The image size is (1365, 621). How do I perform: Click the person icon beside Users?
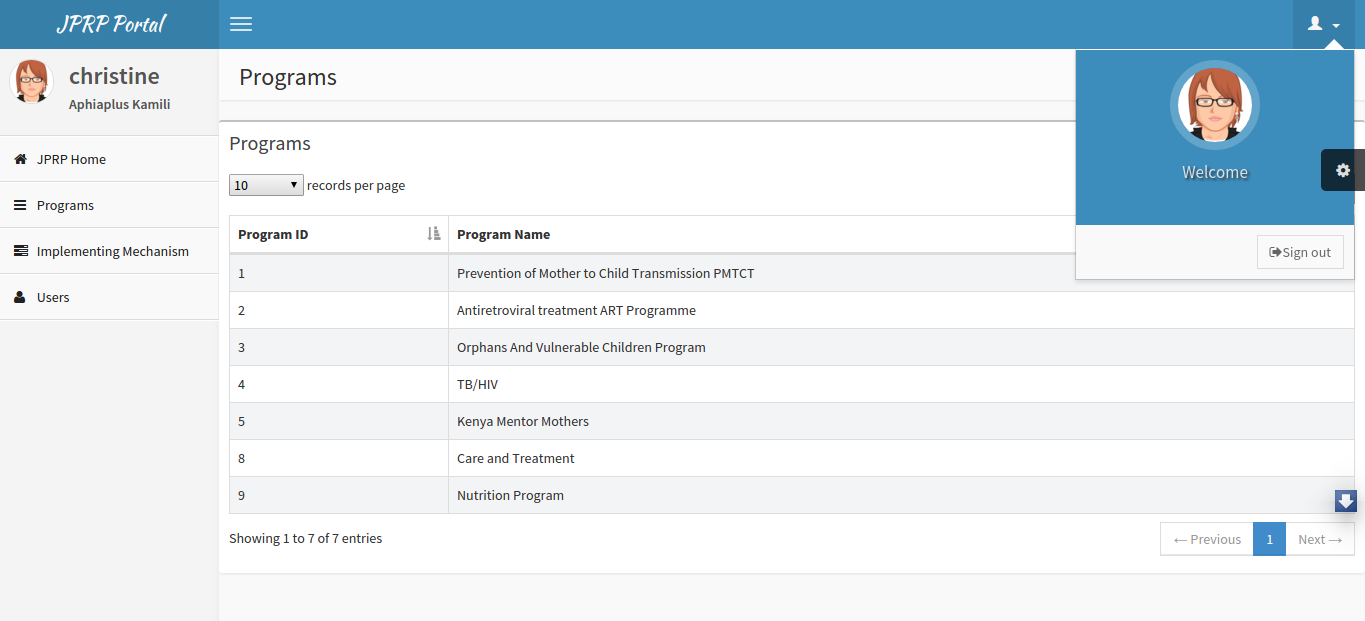(x=20, y=297)
